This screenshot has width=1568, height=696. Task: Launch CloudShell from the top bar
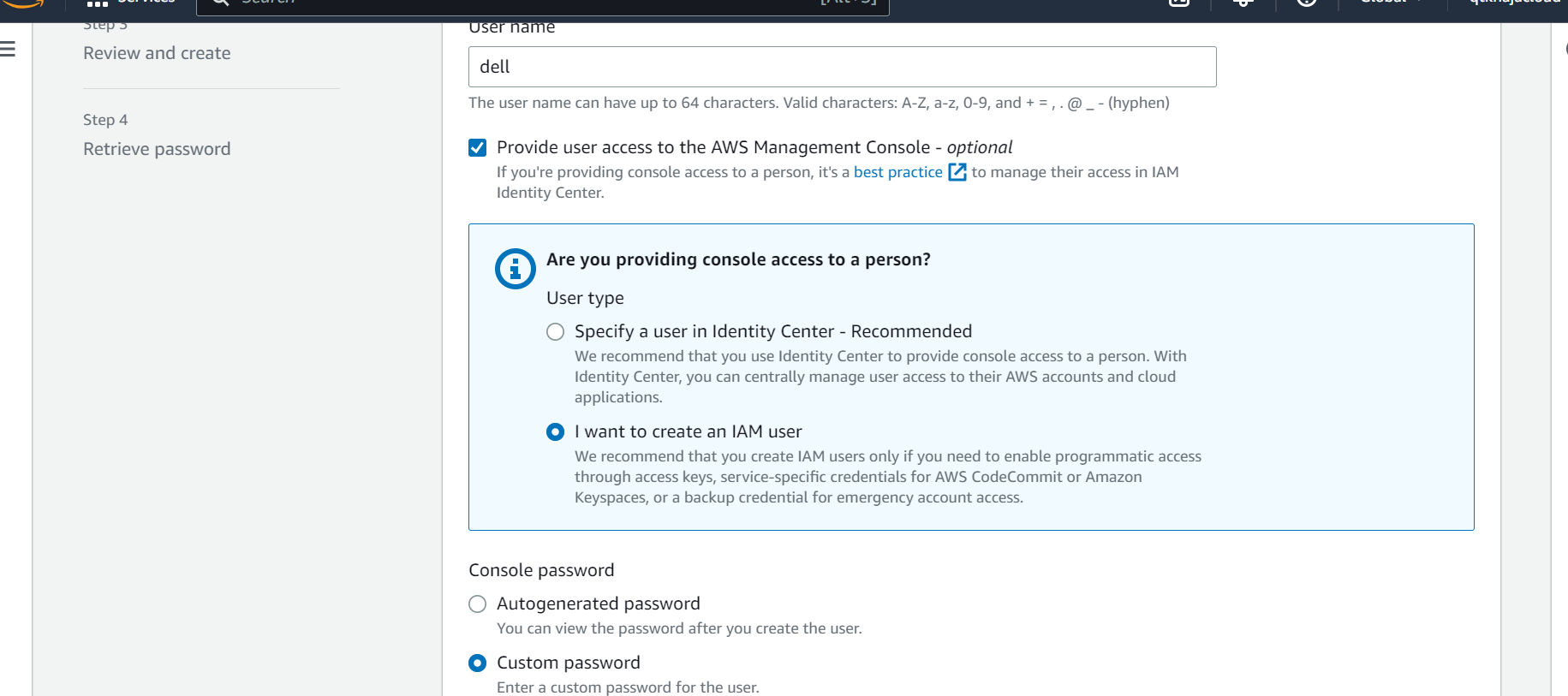(1179, 3)
